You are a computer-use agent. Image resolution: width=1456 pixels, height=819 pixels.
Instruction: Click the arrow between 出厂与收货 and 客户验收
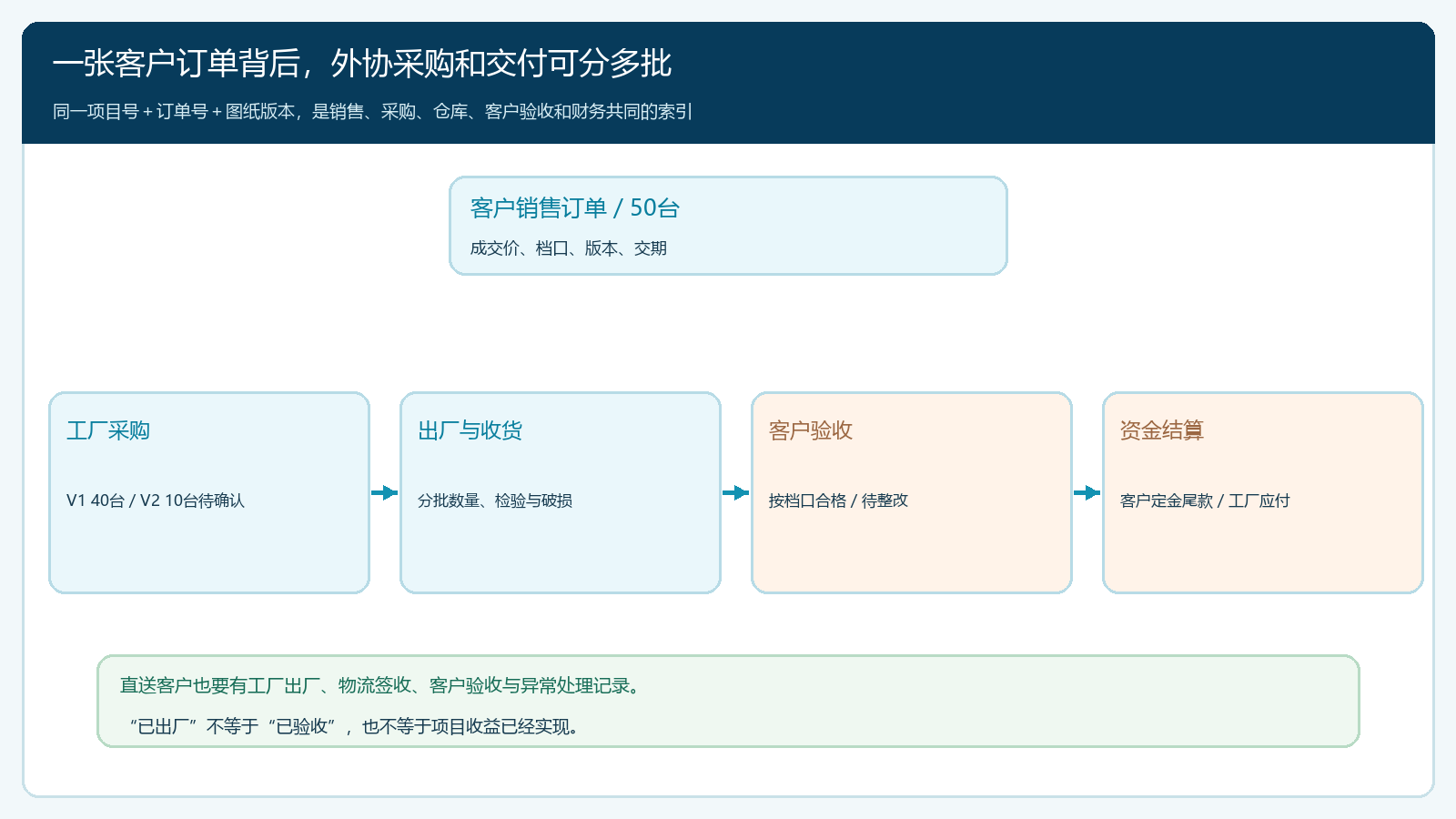pyautogui.click(x=736, y=493)
